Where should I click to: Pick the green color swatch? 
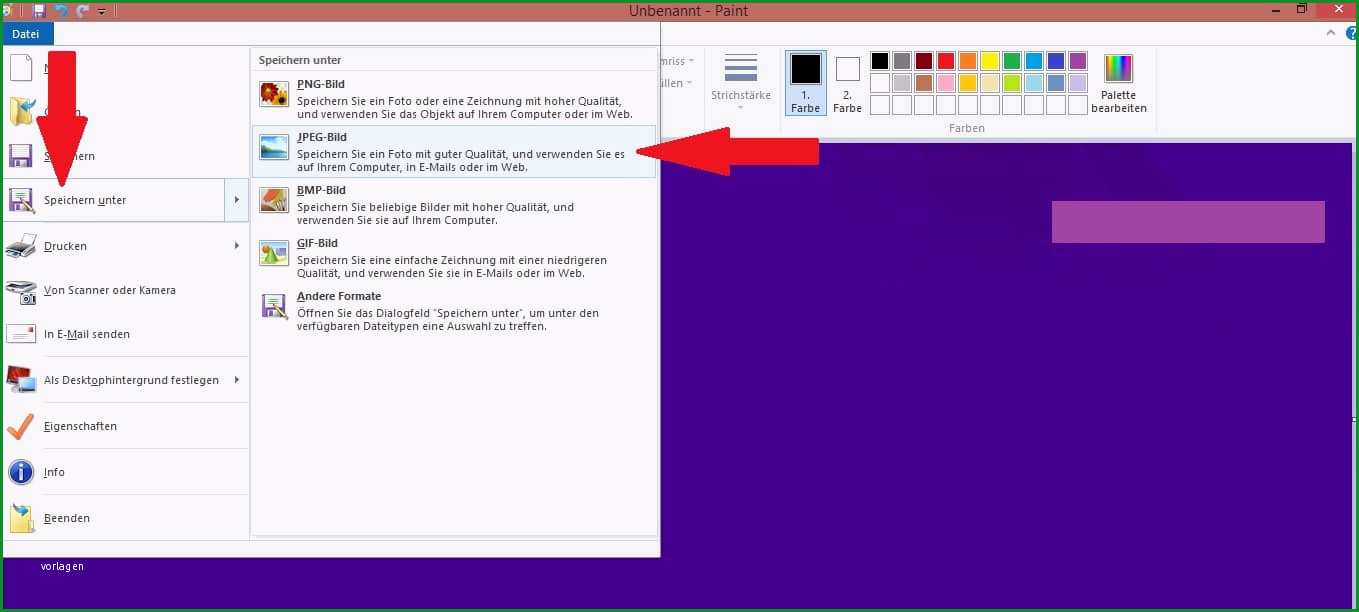[1012, 61]
